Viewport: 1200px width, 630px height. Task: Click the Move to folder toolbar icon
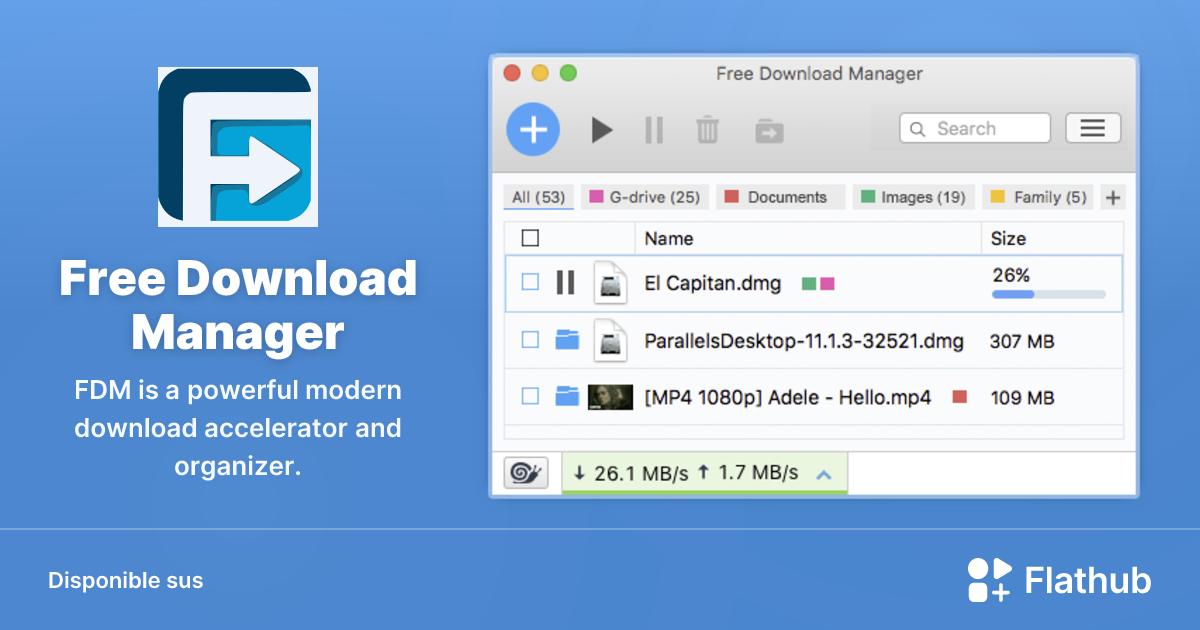pos(768,129)
